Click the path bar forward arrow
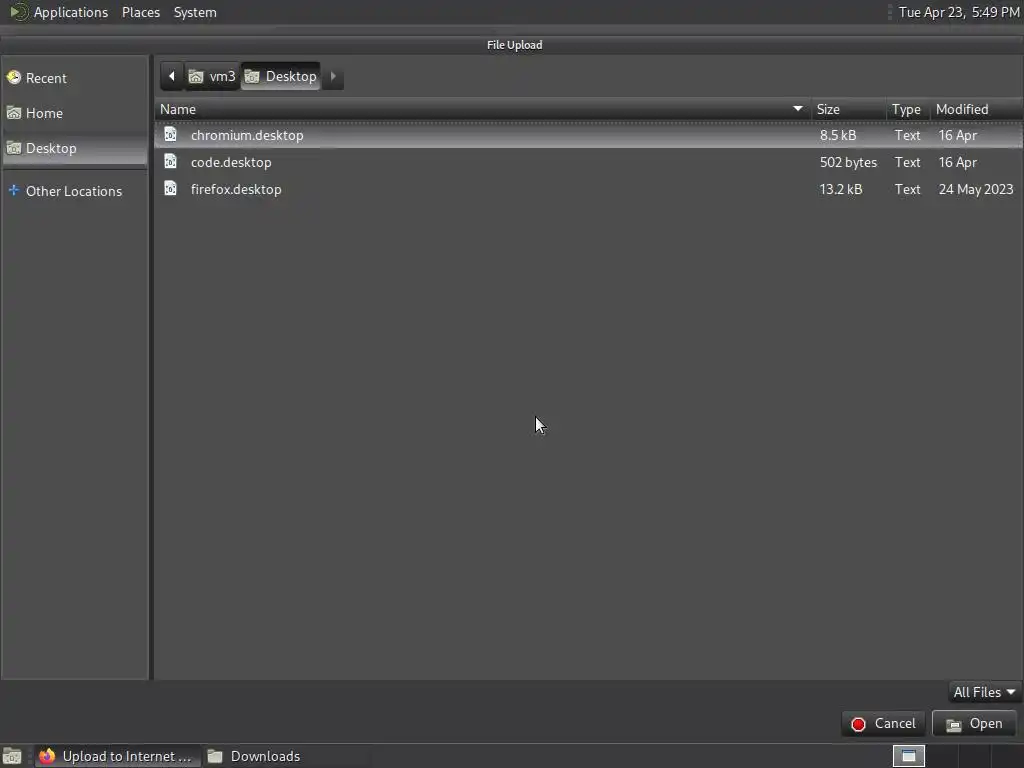This screenshot has height=768, width=1024. point(332,76)
